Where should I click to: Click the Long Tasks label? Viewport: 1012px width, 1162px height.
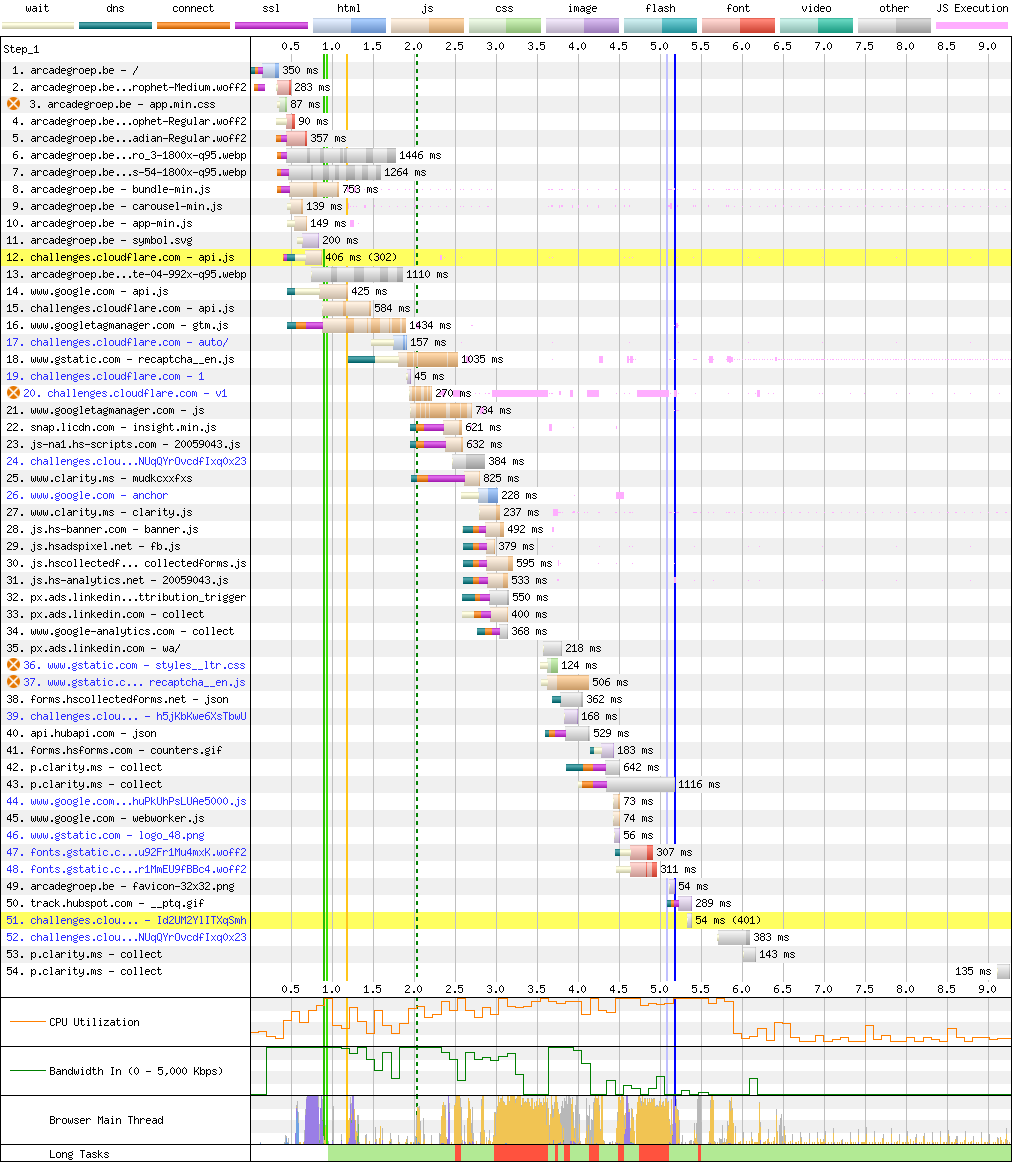(x=79, y=1154)
